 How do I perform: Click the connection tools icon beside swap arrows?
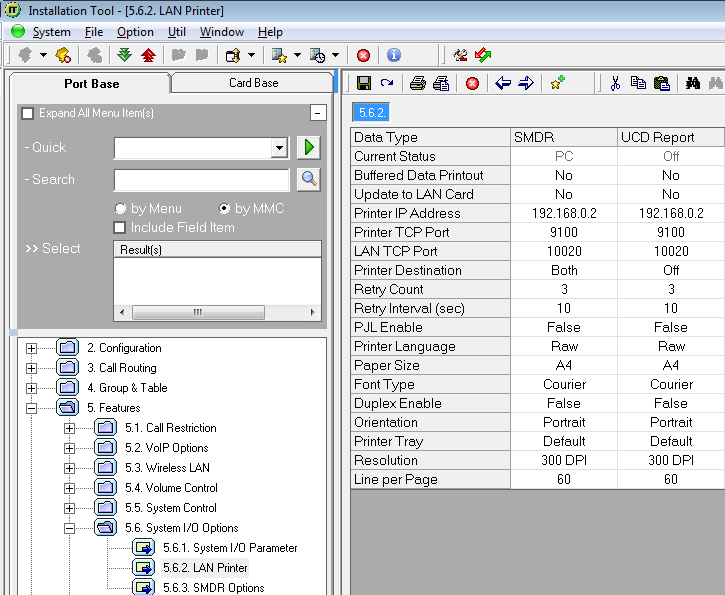460,55
